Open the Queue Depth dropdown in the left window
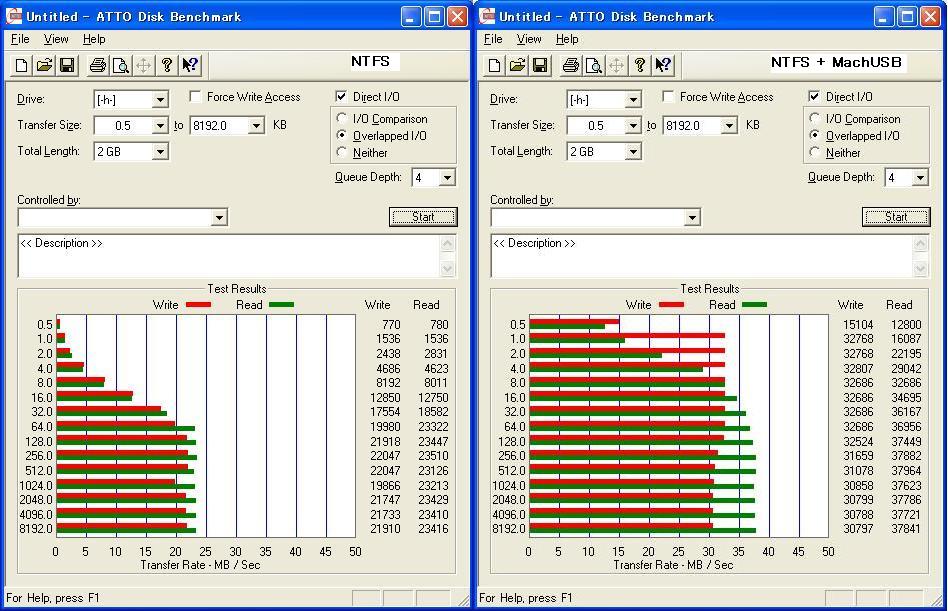 [x=446, y=178]
